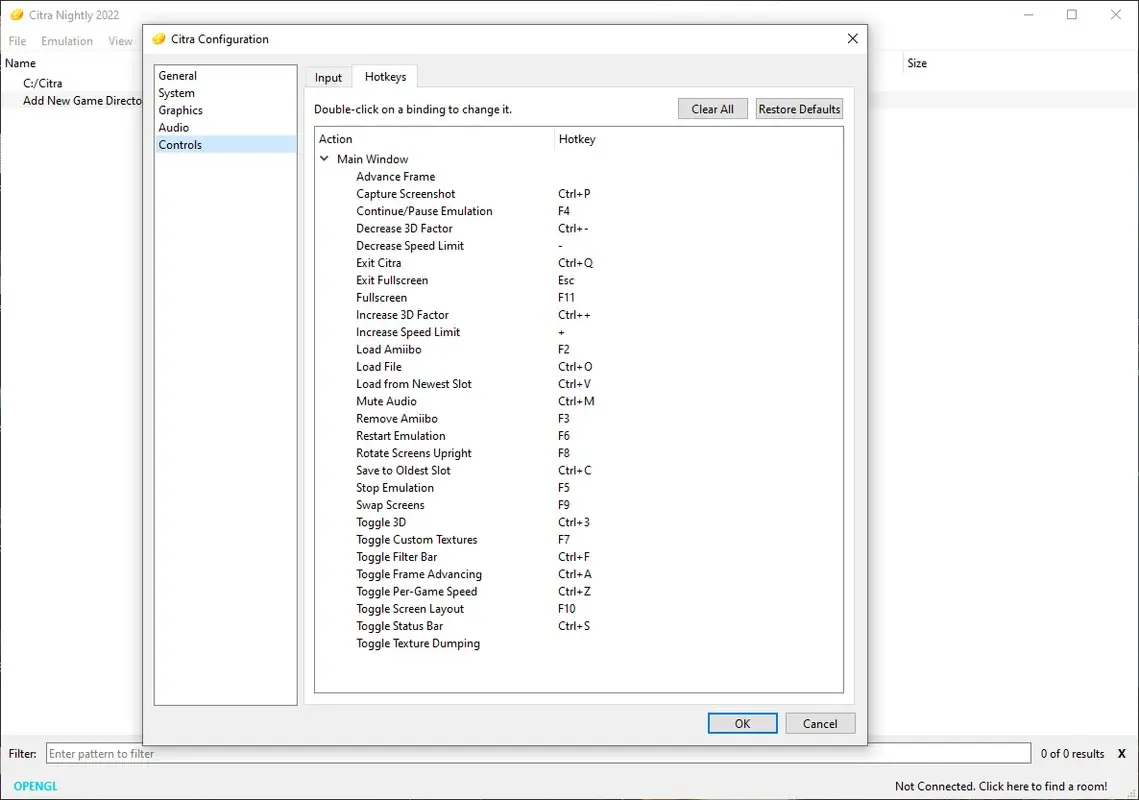
Task: Select the Audio settings category
Action: [173, 127]
